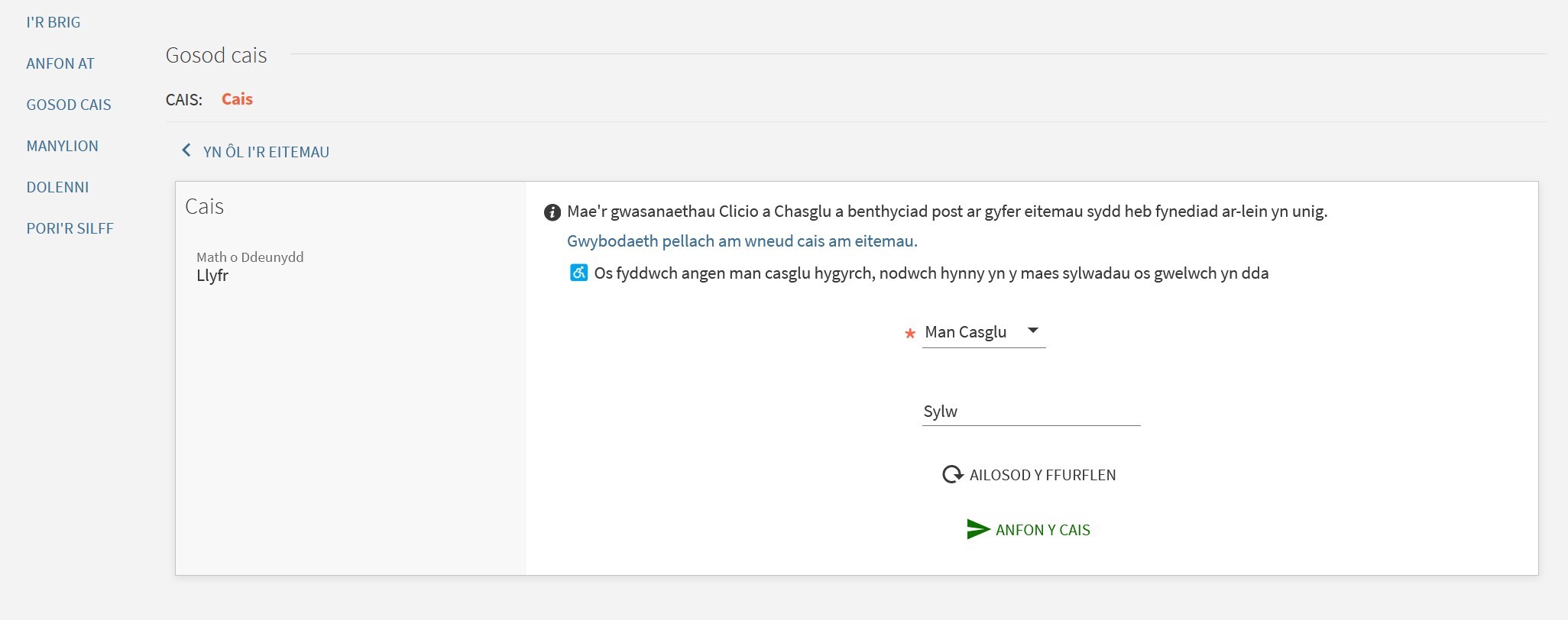Image resolution: width=1568 pixels, height=620 pixels.
Task: Select GOSOD CAIS in side navigation
Action: [69, 105]
